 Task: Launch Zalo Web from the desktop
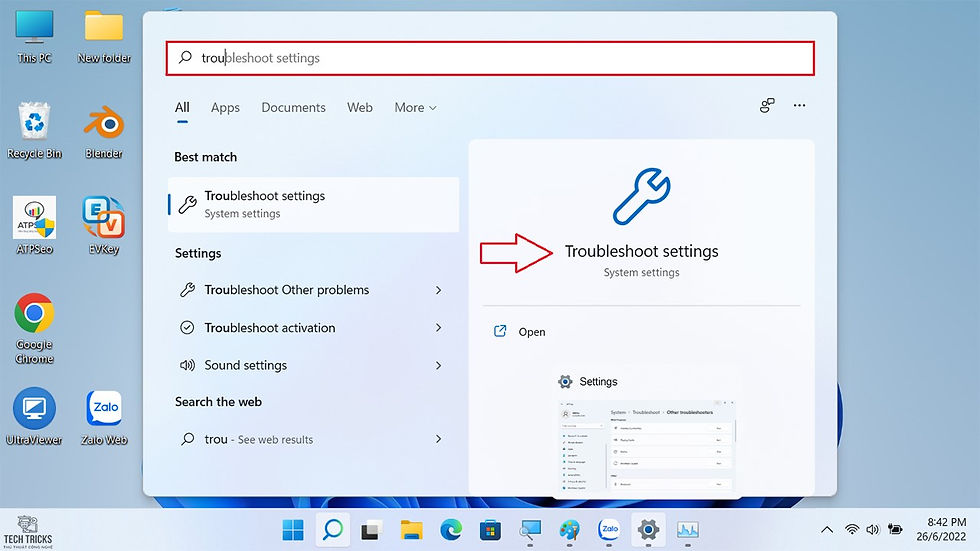[104, 417]
